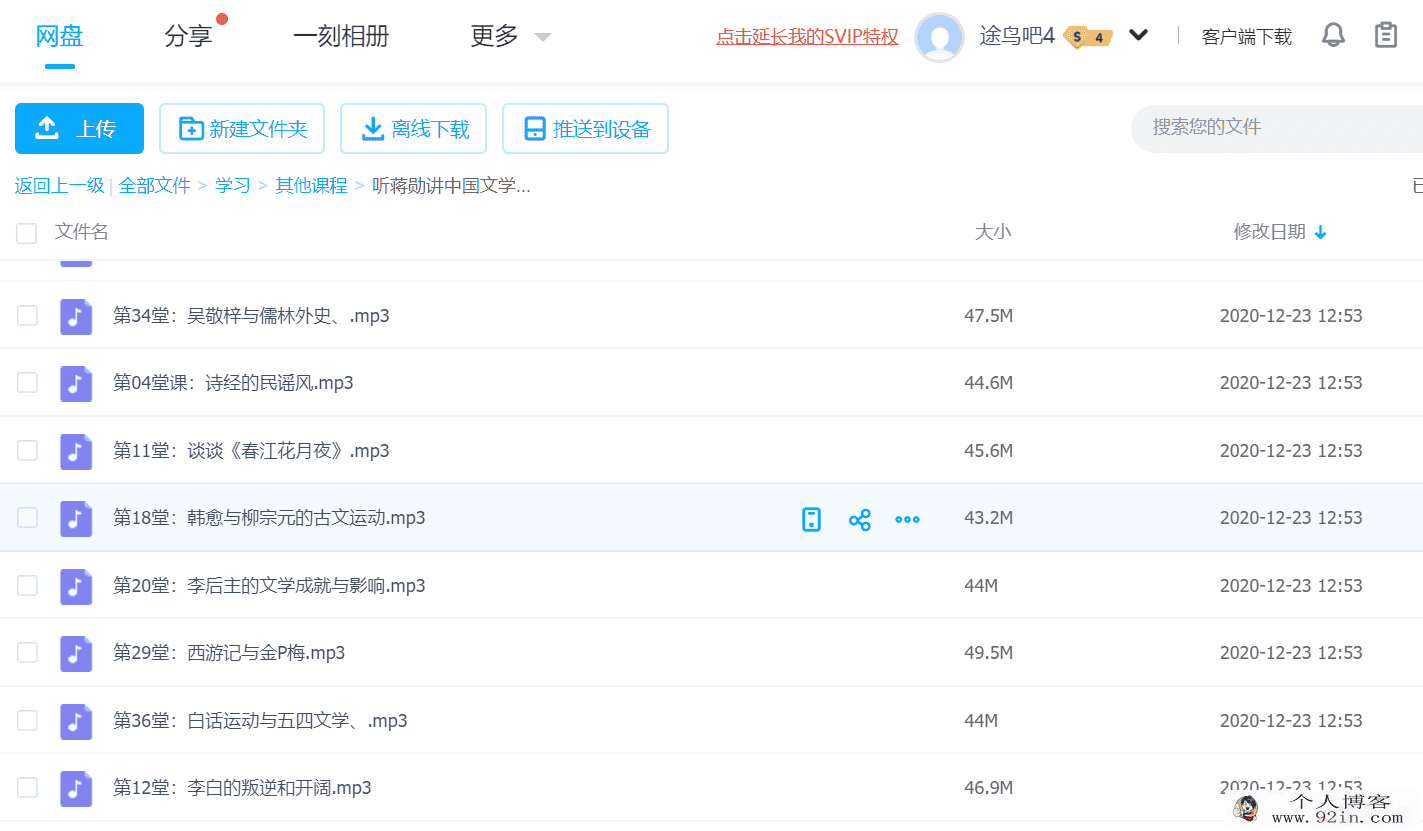Click music icon of 第20堂 李后主 file

tap(76, 586)
